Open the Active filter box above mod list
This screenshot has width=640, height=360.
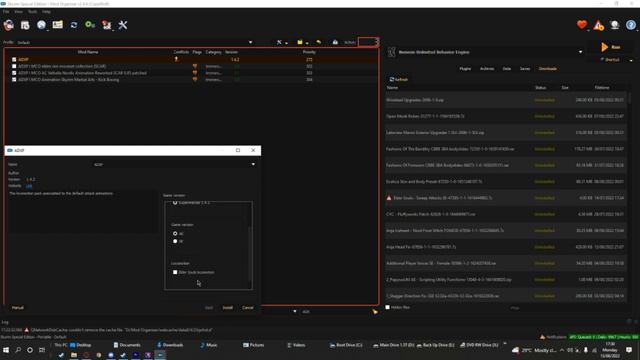(x=369, y=42)
